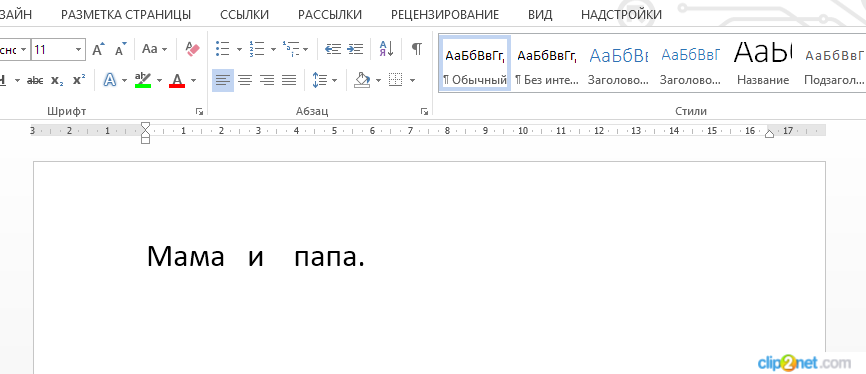The image size is (866, 374).
Task: Sort text with the A-Я sort icon
Action: click(386, 49)
